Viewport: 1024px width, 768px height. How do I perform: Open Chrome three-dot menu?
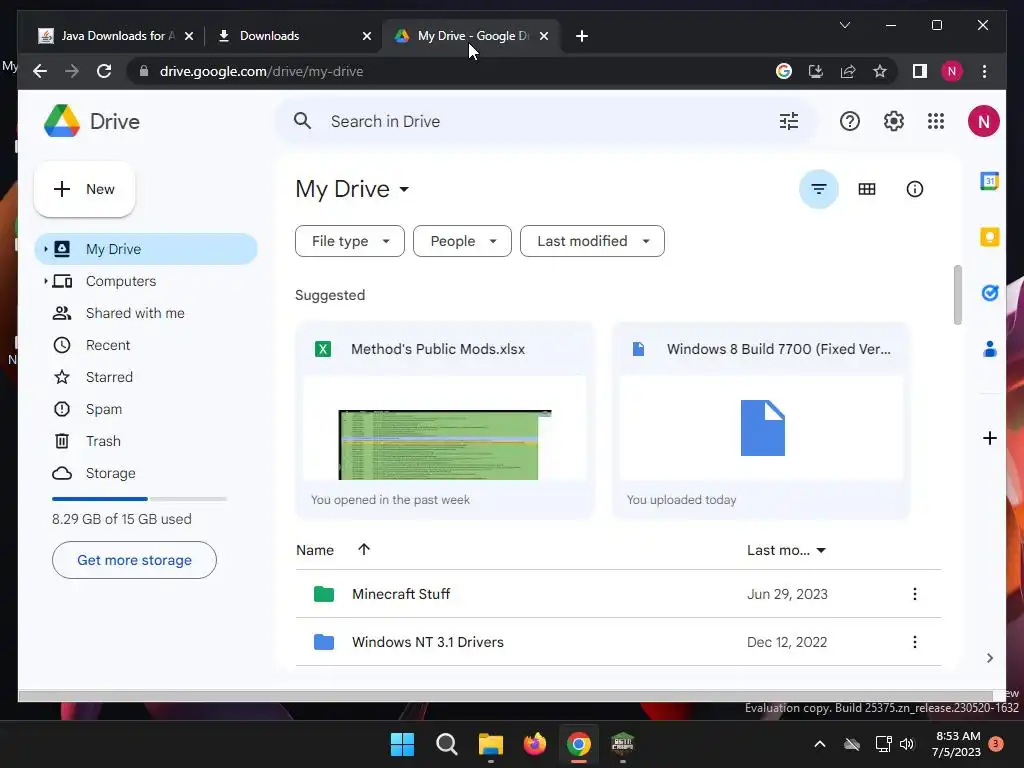(984, 71)
